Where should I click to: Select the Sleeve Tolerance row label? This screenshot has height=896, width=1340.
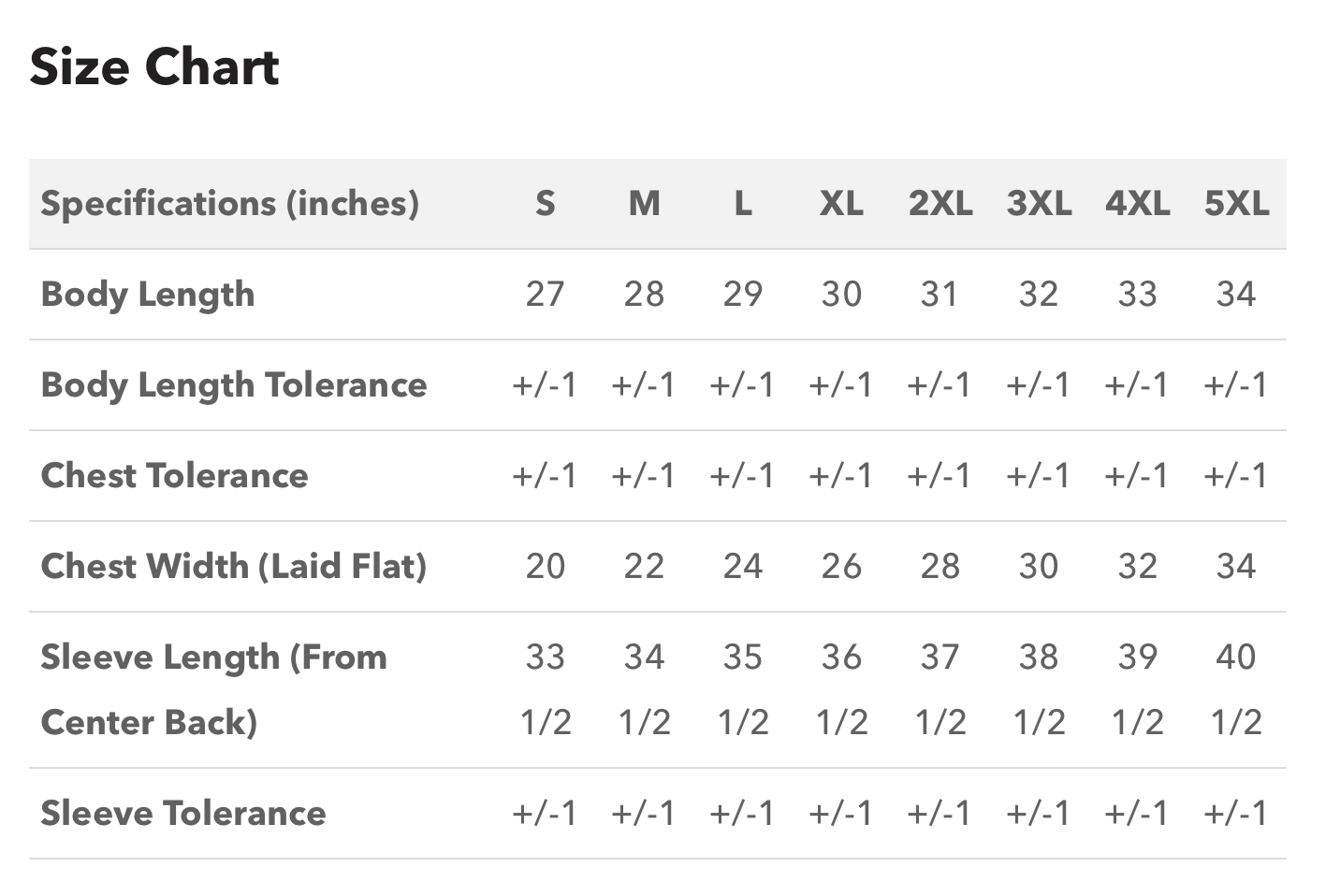point(183,813)
